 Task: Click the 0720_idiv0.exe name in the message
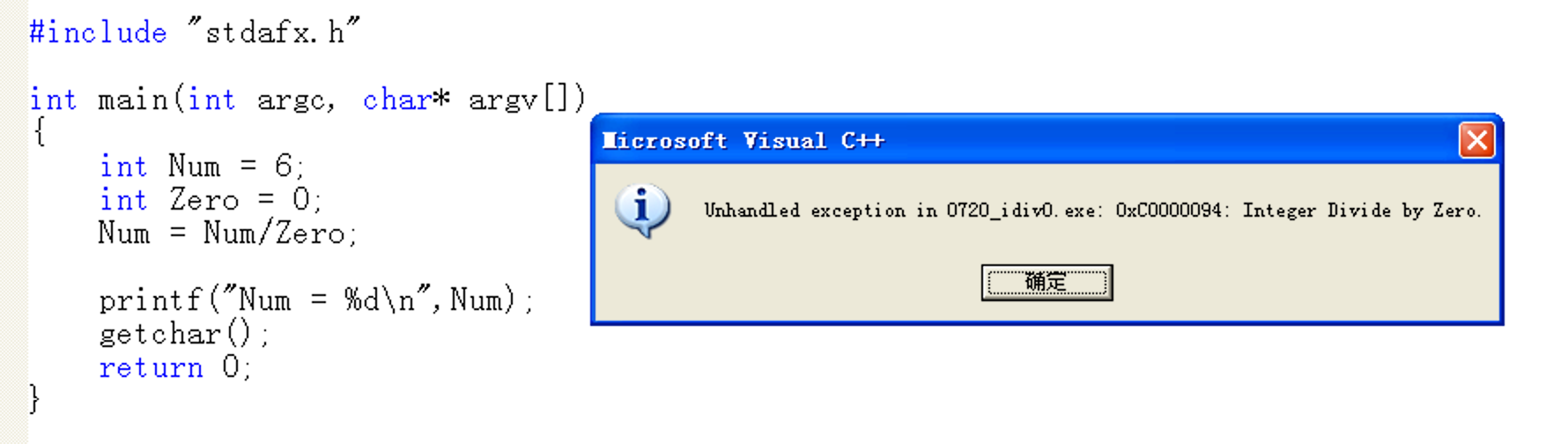(1021, 211)
